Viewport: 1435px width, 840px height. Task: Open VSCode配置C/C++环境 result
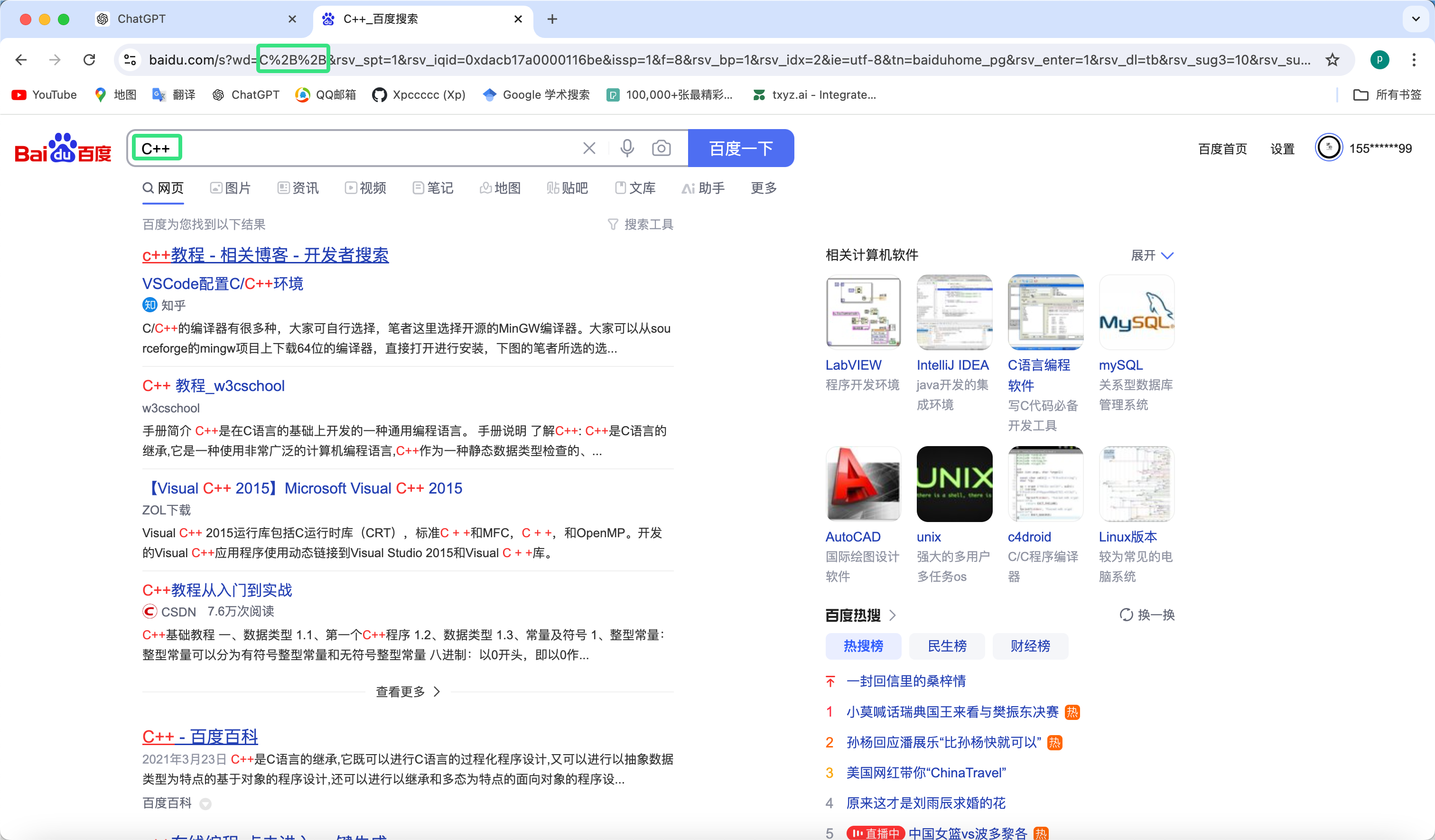tap(223, 284)
